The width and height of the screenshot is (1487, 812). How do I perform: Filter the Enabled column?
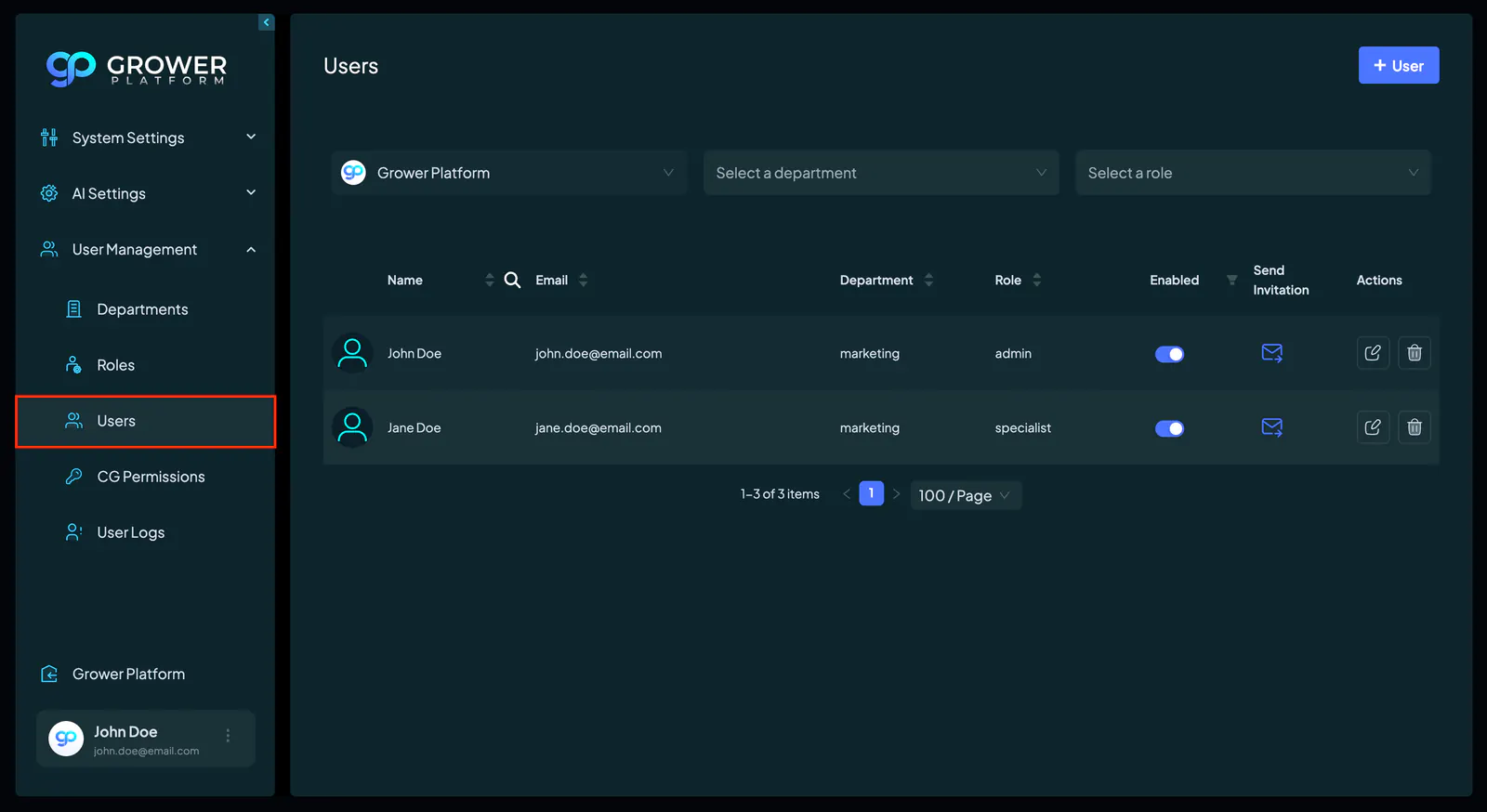point(1231,280)
